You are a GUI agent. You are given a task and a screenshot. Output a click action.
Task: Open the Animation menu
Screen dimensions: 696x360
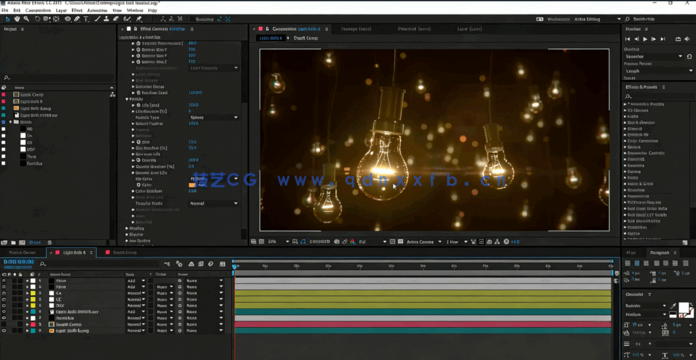point(97,10)
